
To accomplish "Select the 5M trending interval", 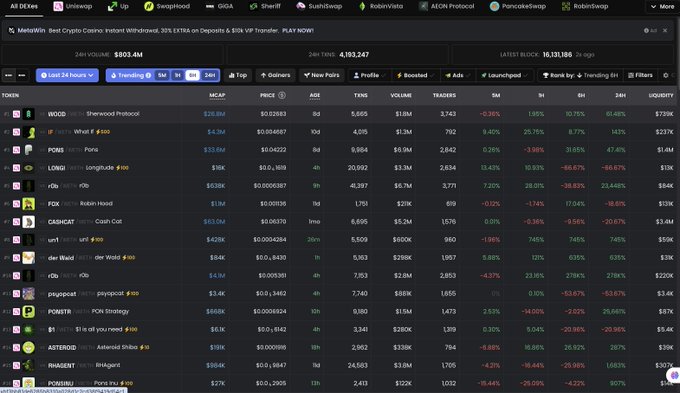I will tap(162, 75).
